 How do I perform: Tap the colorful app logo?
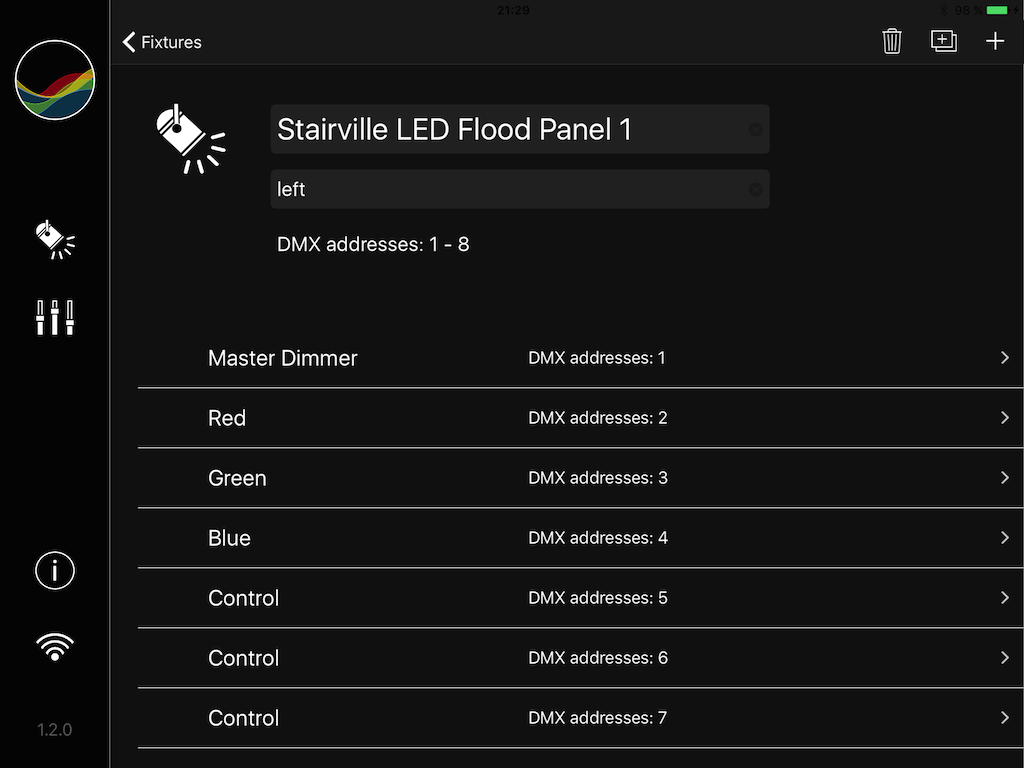click(55, 80)
